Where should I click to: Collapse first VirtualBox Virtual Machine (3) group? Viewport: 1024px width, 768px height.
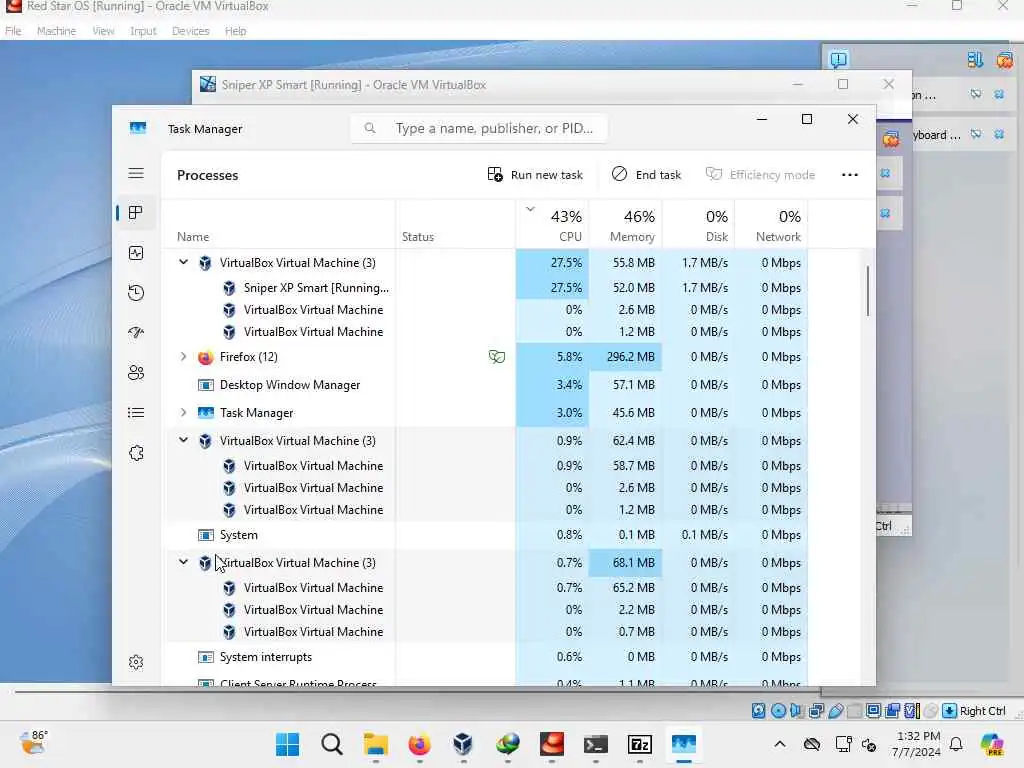point(184,263)
